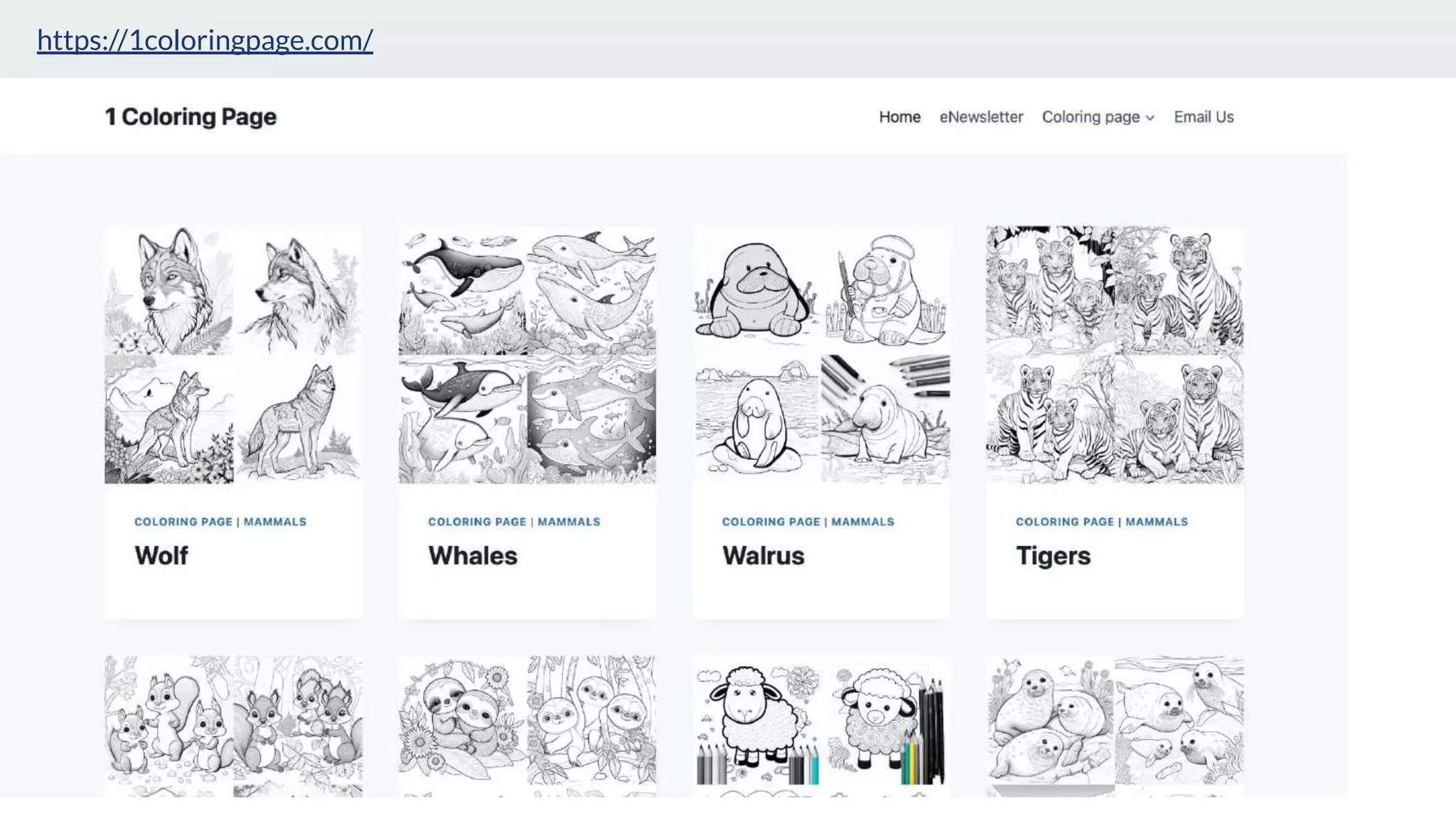Select Coloring Page category above Whales
Screen dimensions: 1456x819
click(x=477, y=522)
